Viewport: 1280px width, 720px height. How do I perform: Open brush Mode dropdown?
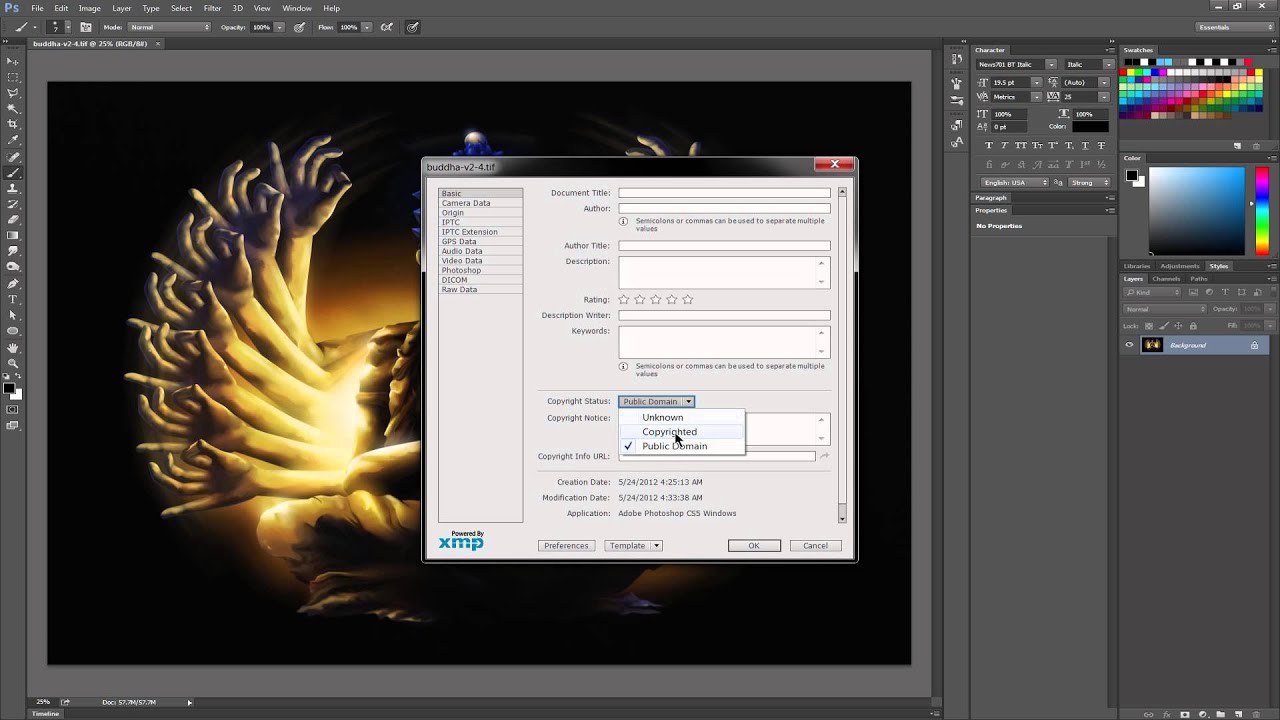(168, 27)
